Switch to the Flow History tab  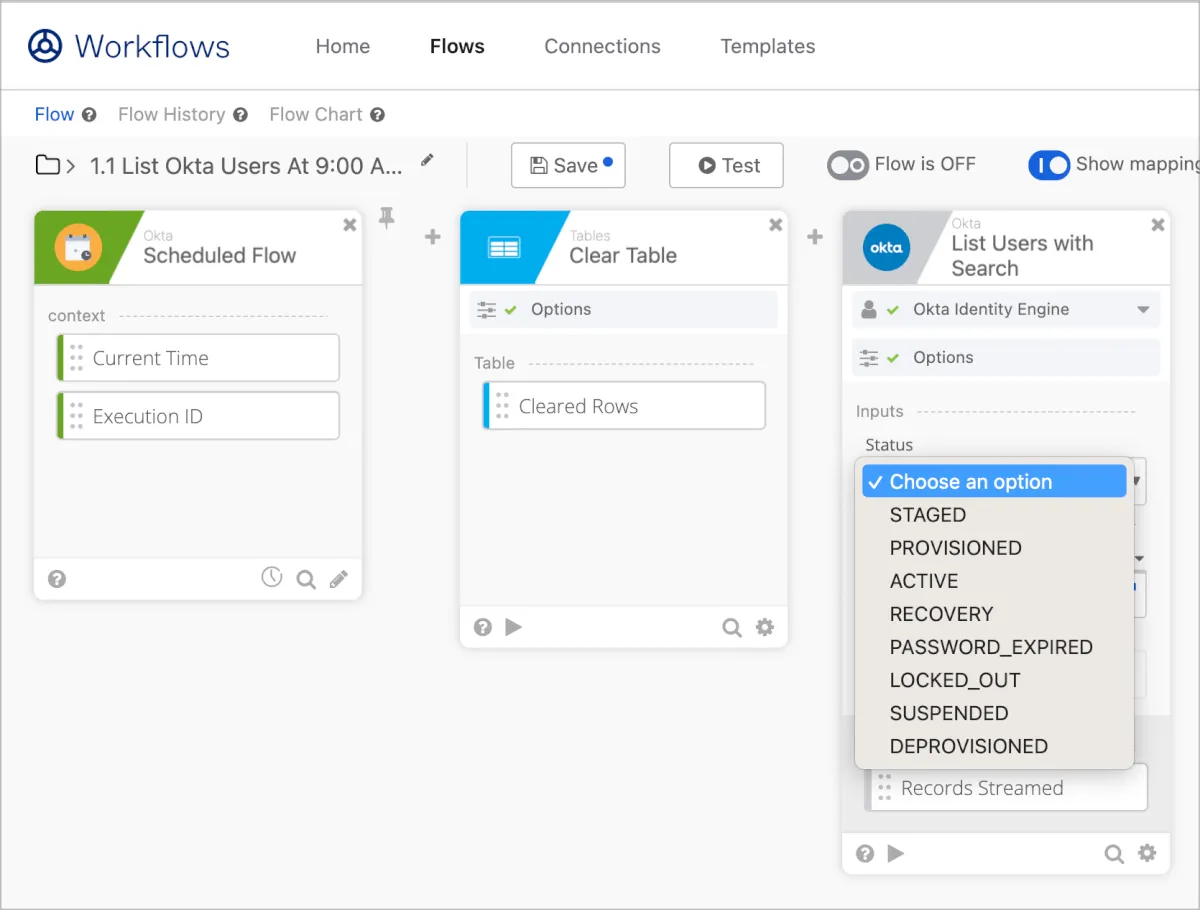171,114
